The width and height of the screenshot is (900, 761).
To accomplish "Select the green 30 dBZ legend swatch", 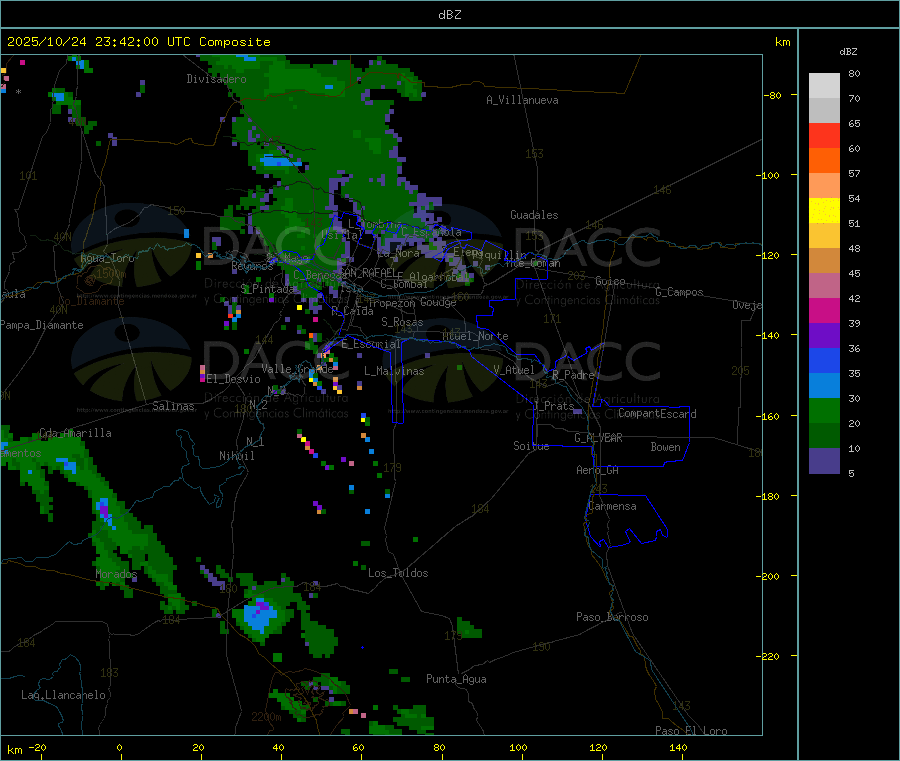I will pyautogui.click(x=824, y=410).
